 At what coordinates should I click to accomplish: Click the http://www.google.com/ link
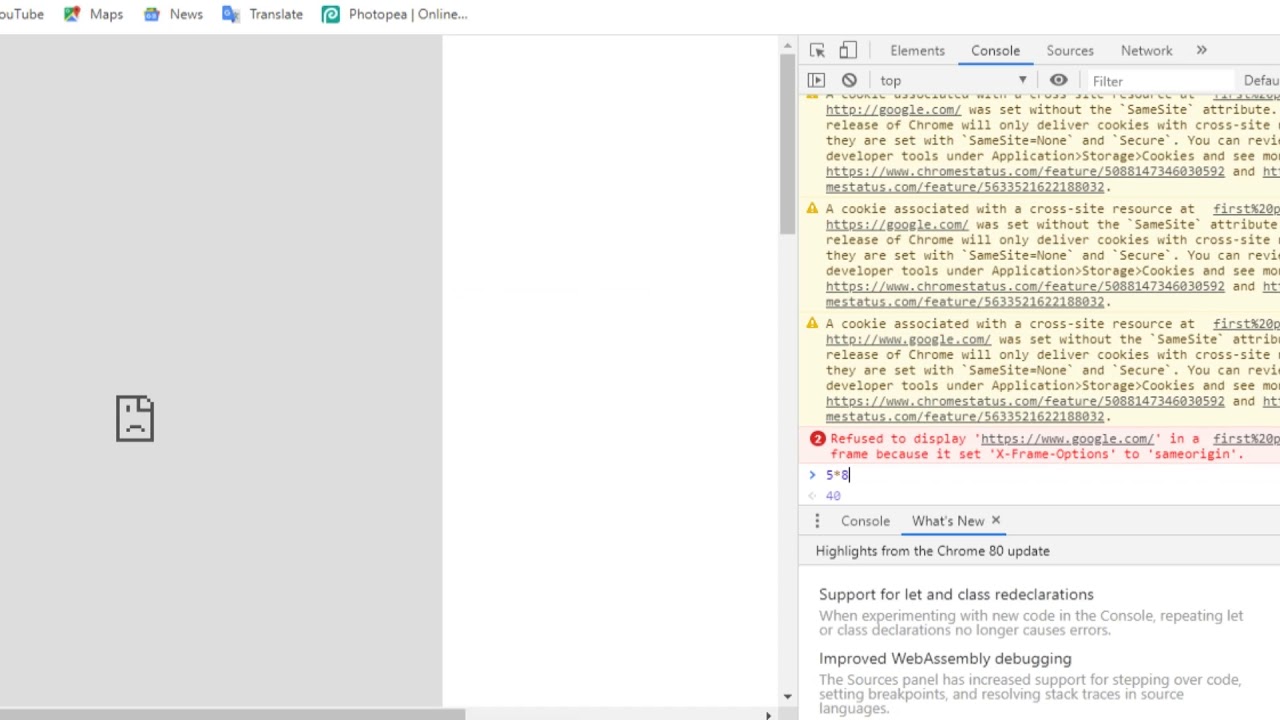click(908, 340)
